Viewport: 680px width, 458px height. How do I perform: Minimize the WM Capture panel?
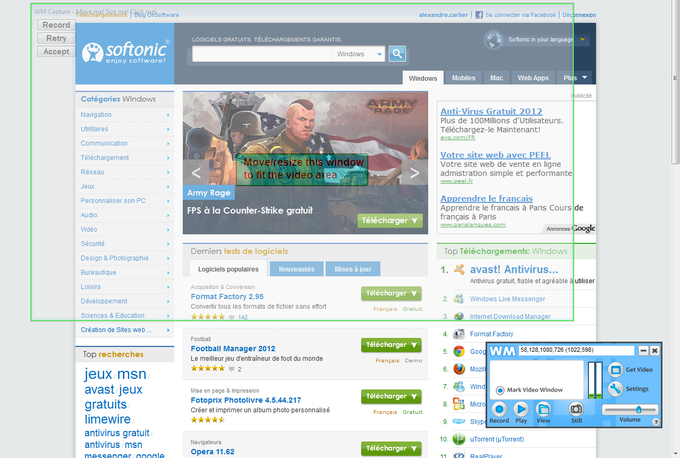tap(644, 350)
